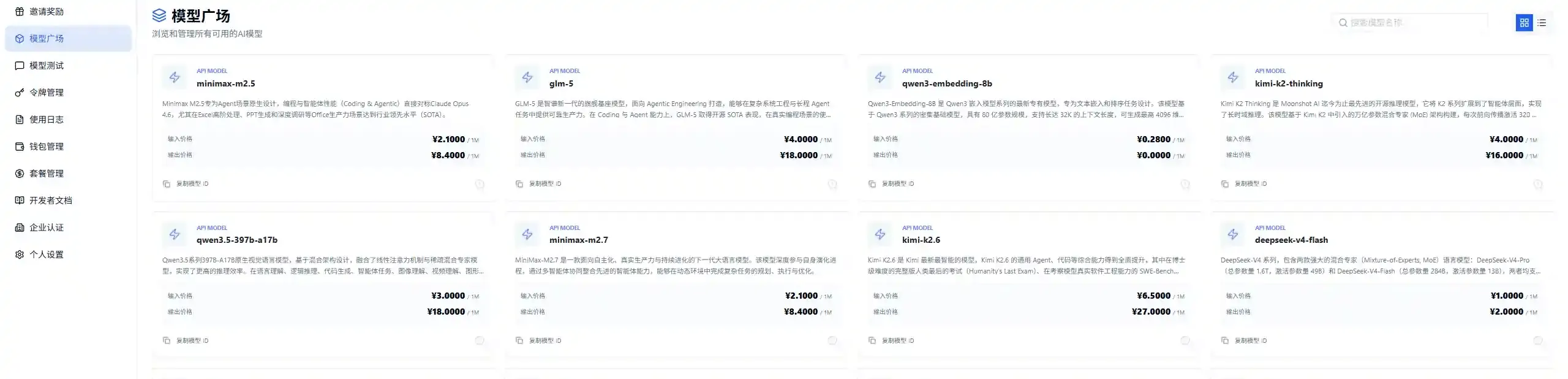The image size is (1568, 379).
Task: Click the lightning icon on minimax-m2.7 card
Action: coord(527,234)
